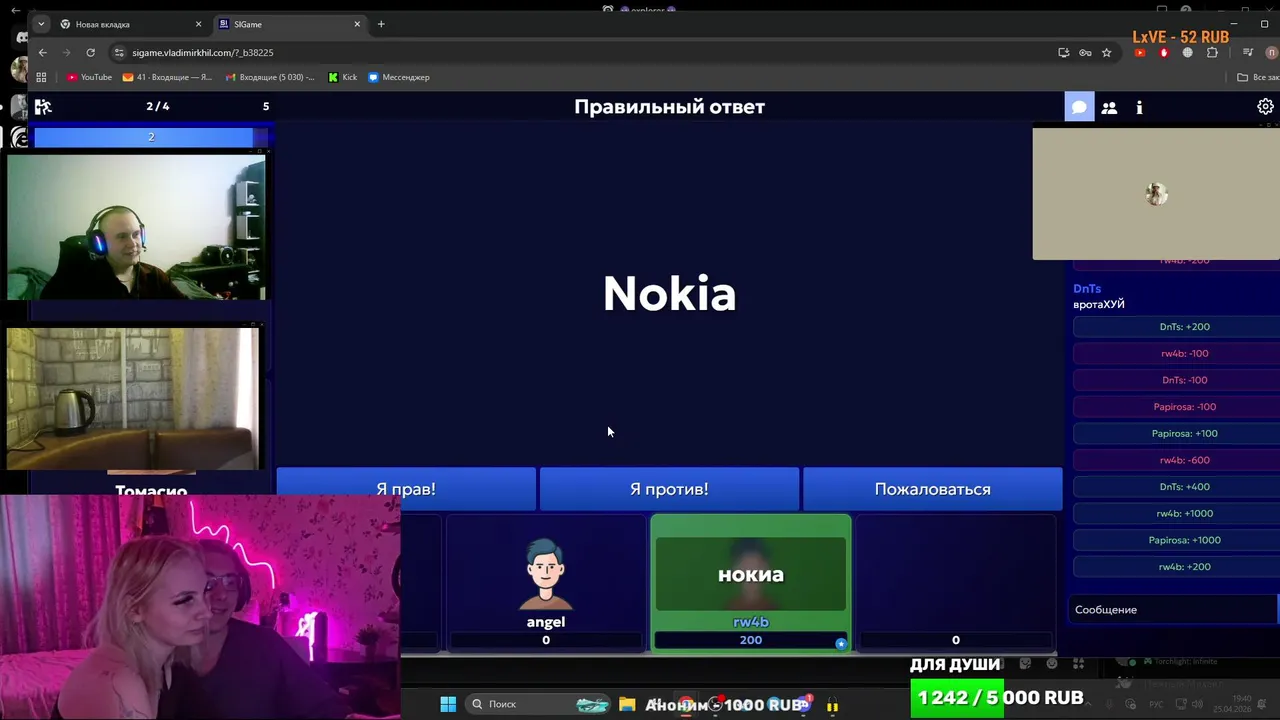The image size is (1280, 720).
Task: Open the Discord icon in sidebar
Action: 21,37
